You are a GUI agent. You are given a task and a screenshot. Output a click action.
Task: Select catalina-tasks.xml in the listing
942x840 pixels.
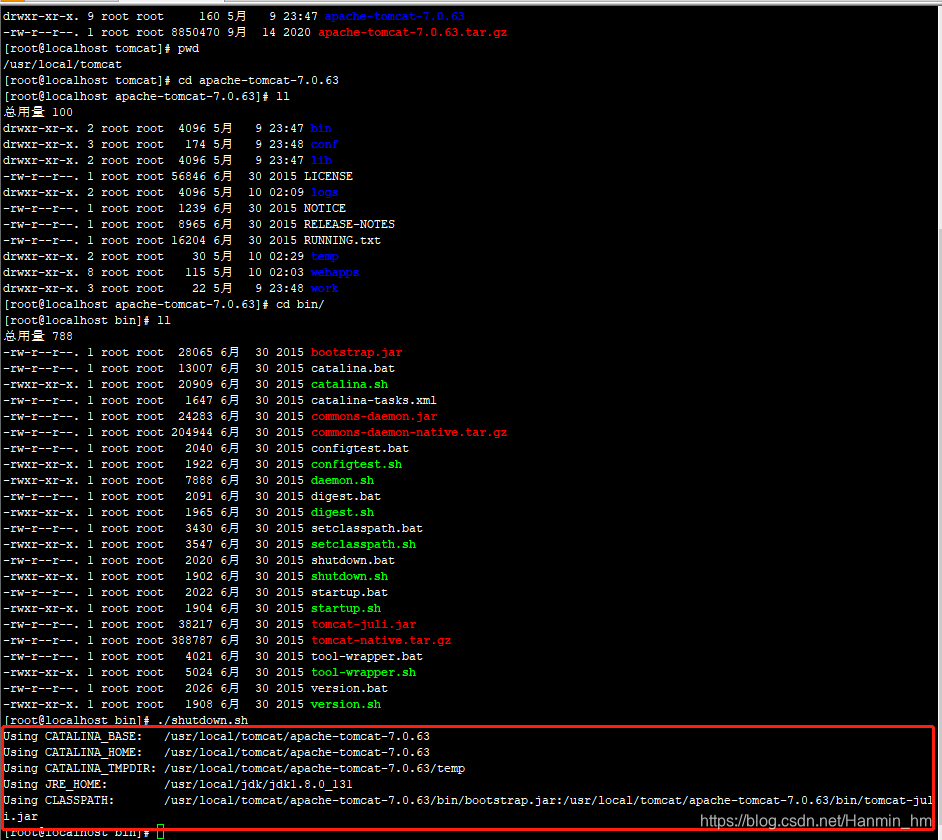click(374, 401)
